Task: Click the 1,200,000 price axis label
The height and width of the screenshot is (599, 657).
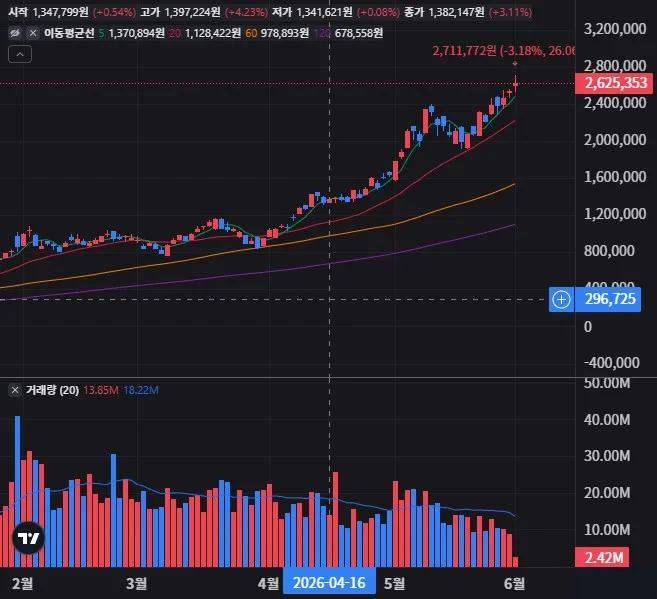Action: click(615, 214)
